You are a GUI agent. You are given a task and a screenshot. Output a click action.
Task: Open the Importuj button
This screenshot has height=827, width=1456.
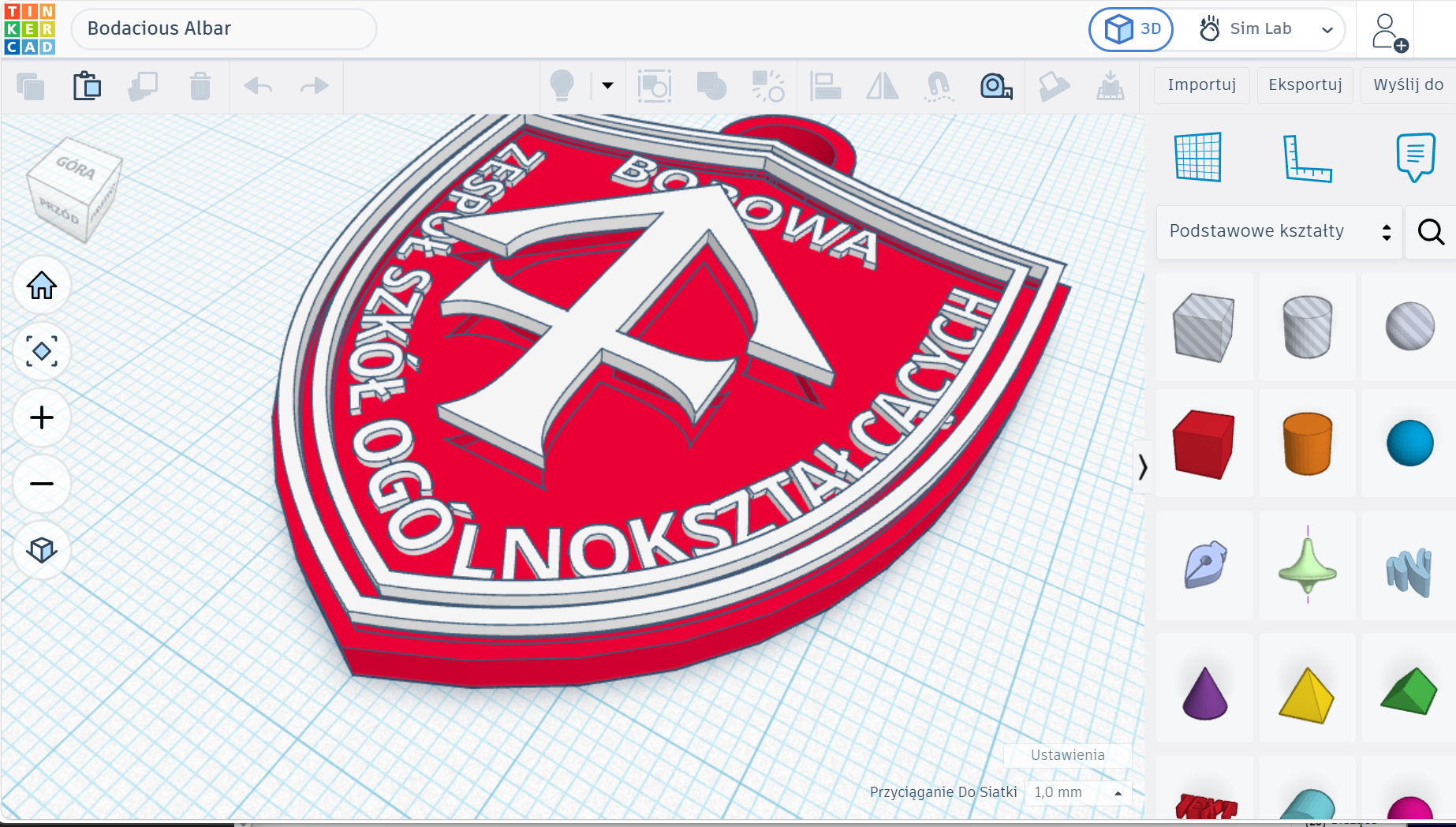click(1202, 85)
